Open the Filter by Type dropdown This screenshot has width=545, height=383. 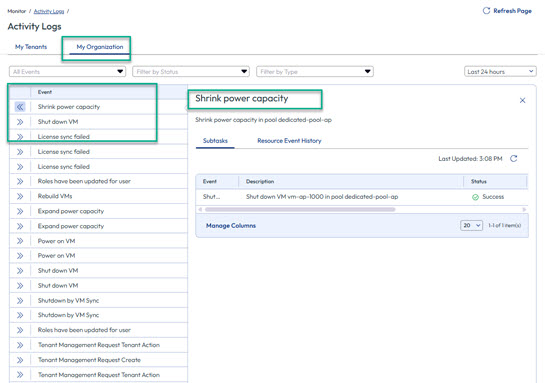[315, 72]
